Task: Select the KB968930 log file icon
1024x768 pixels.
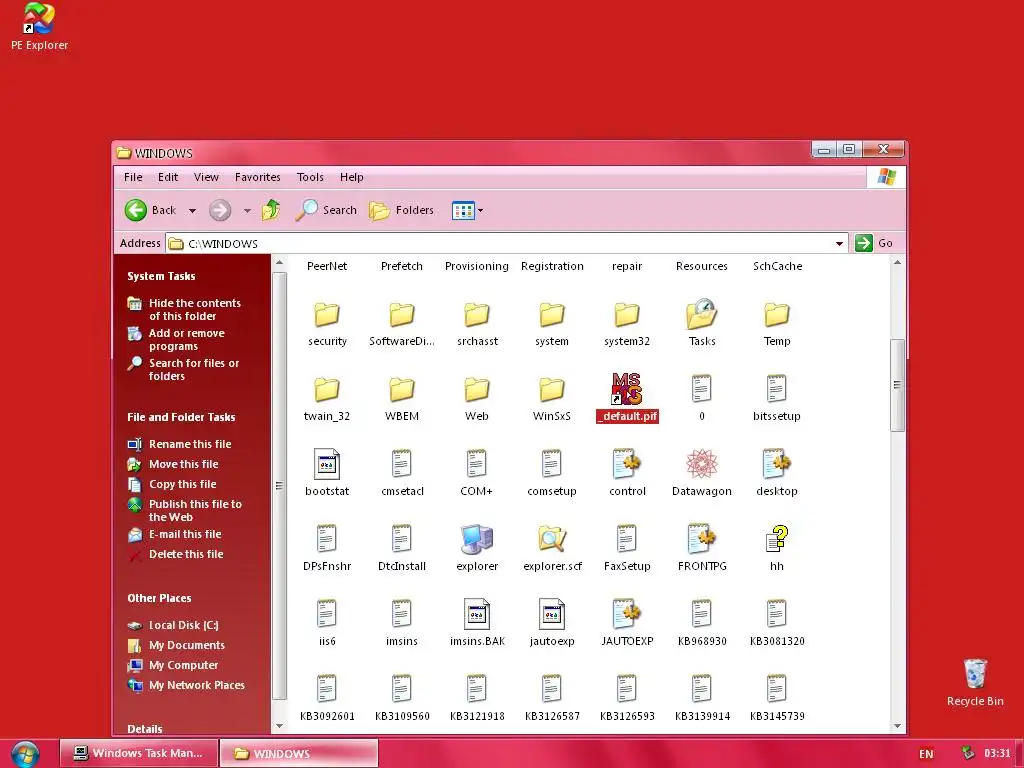Action: pyautogui.click(x=702, y=614)
